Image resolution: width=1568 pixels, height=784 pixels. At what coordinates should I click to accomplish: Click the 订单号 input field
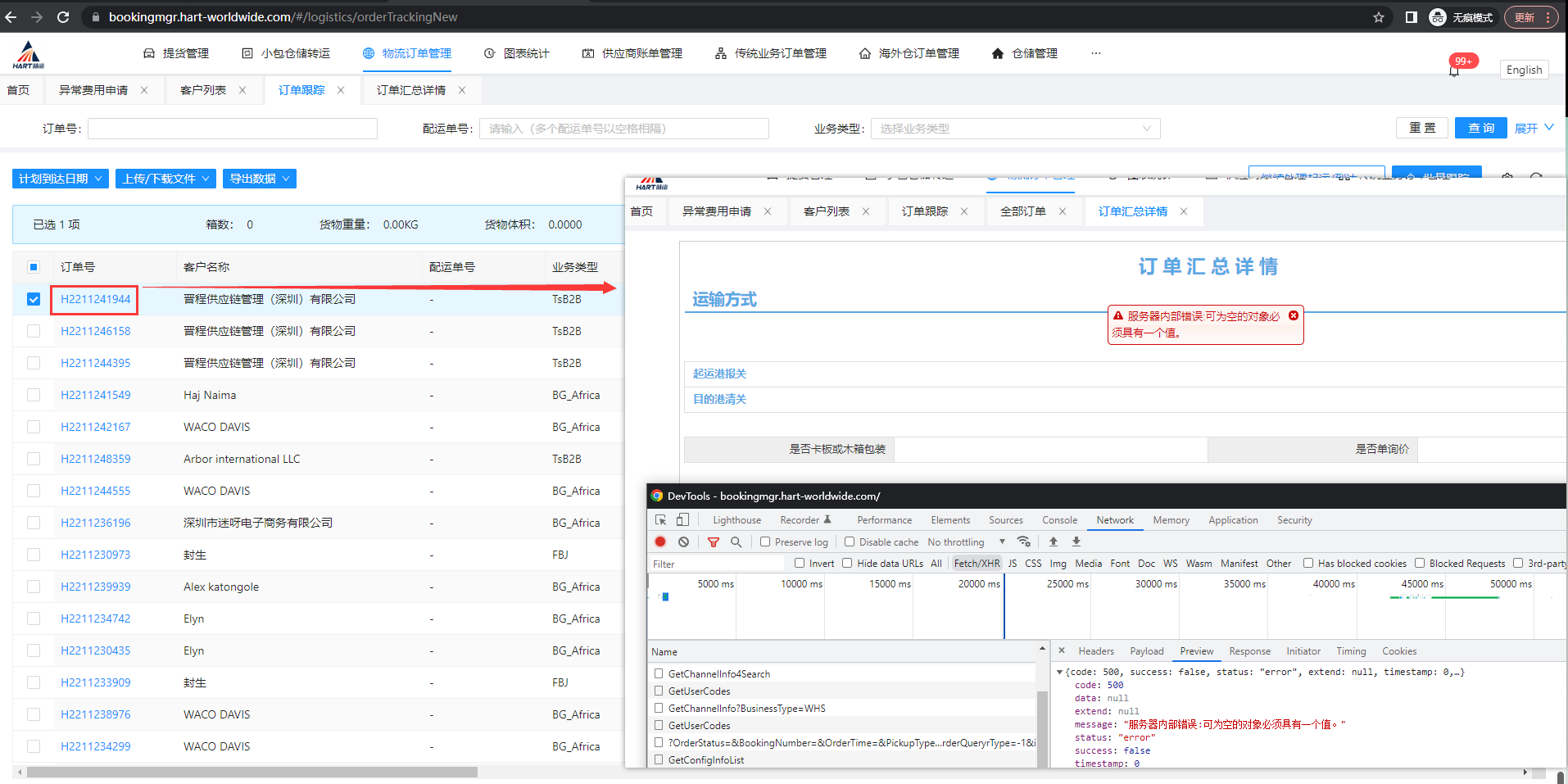pos(233,129)
